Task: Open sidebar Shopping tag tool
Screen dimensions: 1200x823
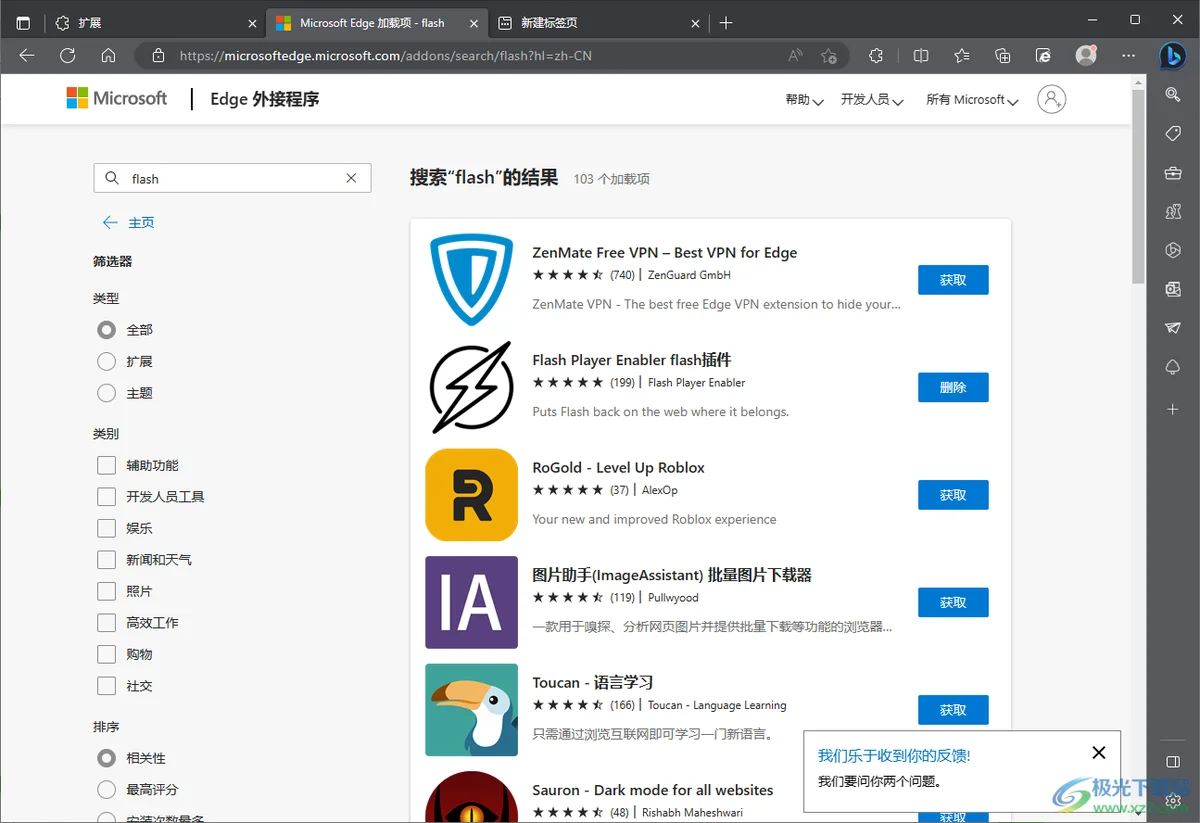Action: pos(1173,133)
